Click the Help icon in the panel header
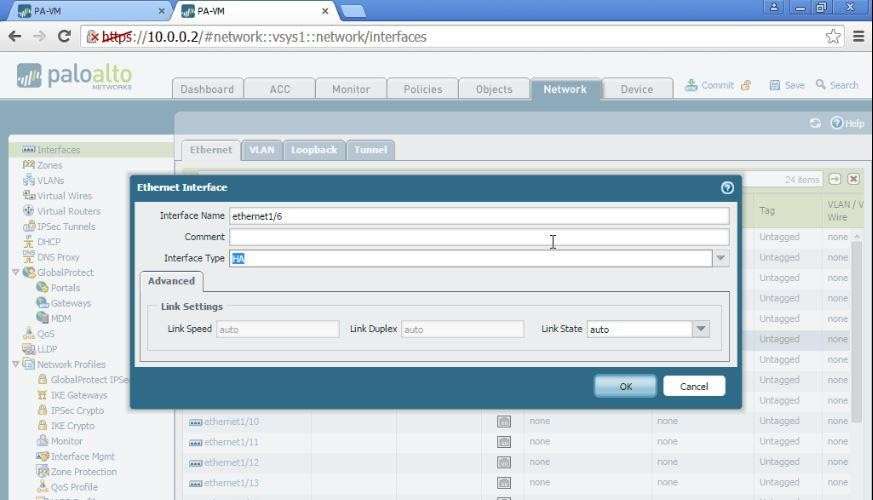873x500 pixels. [837, 123]
